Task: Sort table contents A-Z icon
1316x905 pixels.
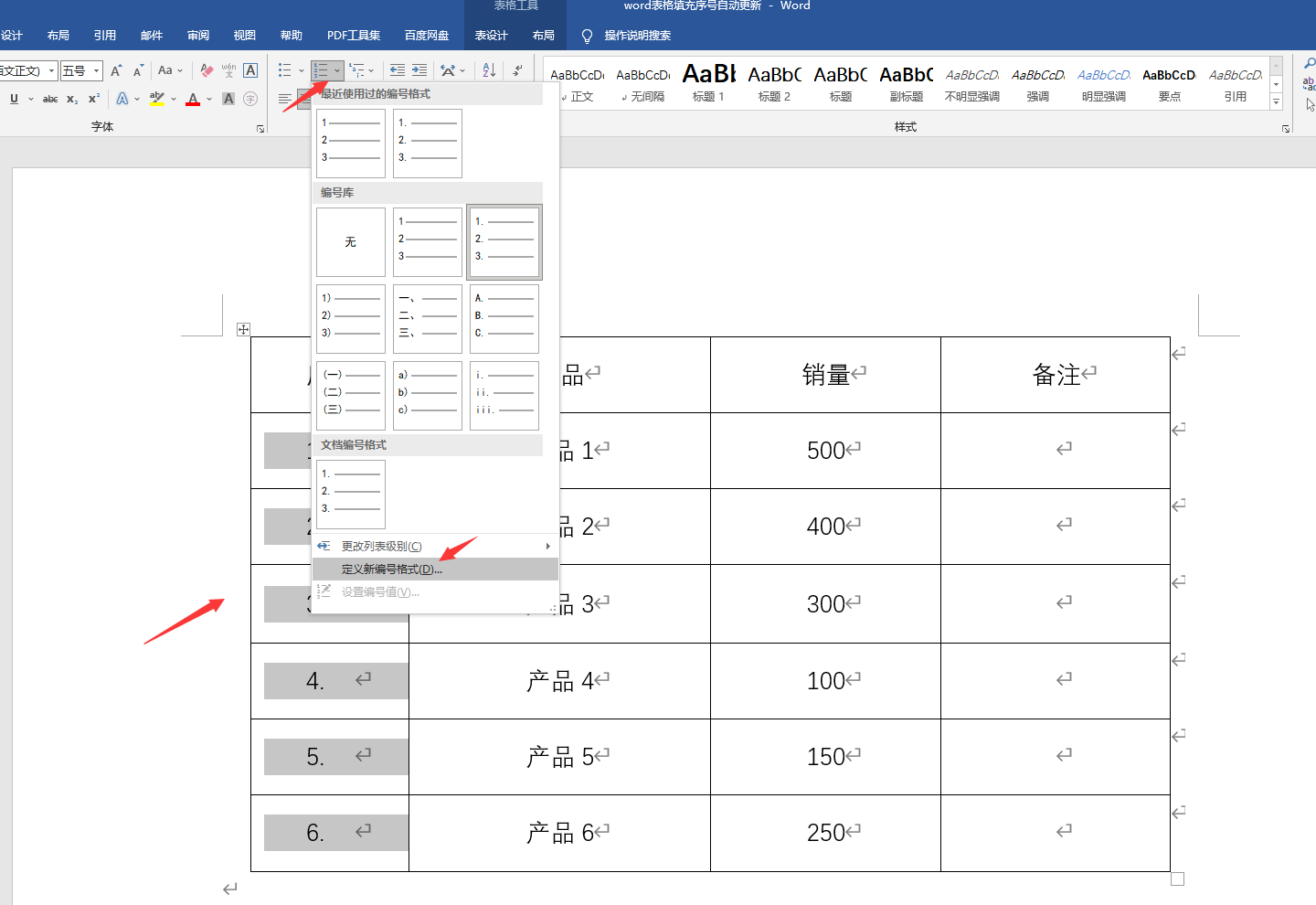Action: point(489,70)
